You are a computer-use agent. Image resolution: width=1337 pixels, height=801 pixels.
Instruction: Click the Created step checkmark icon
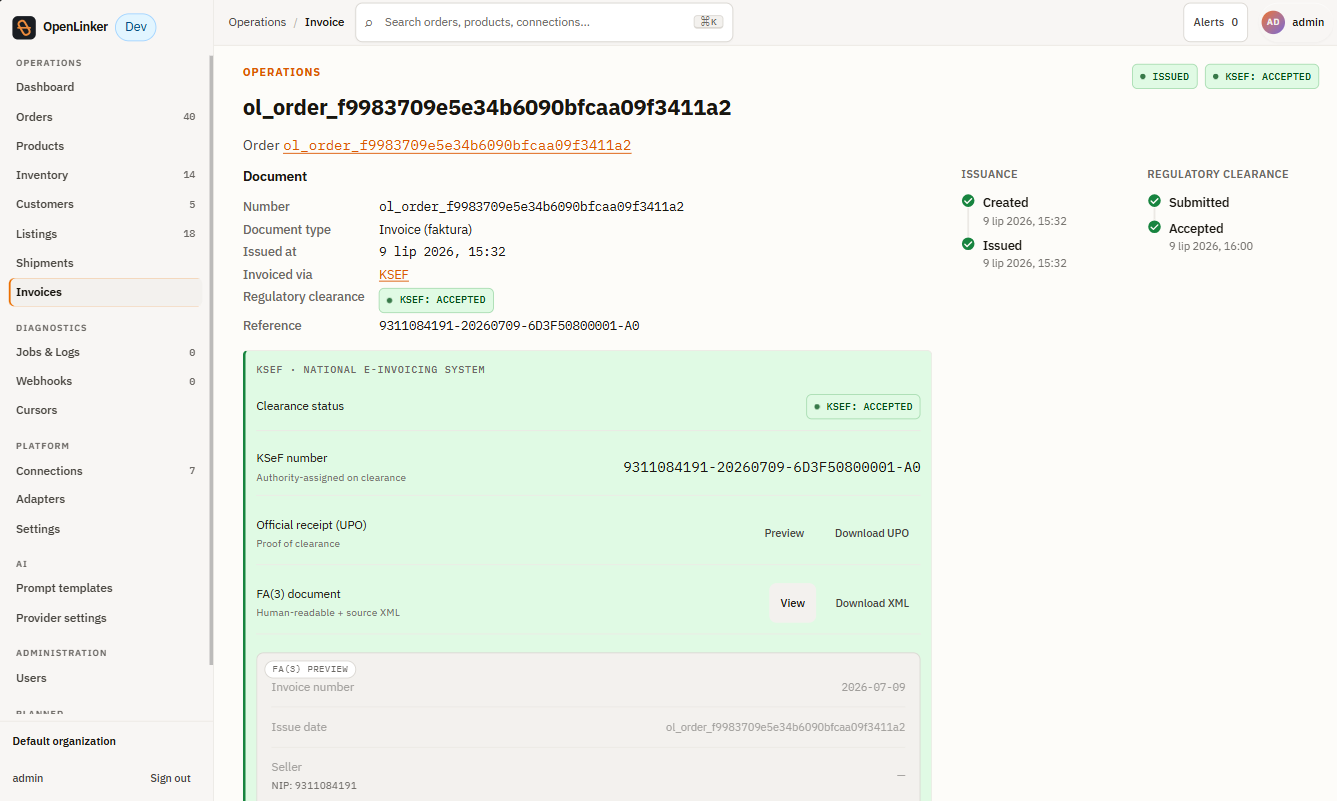pos(968,201)
